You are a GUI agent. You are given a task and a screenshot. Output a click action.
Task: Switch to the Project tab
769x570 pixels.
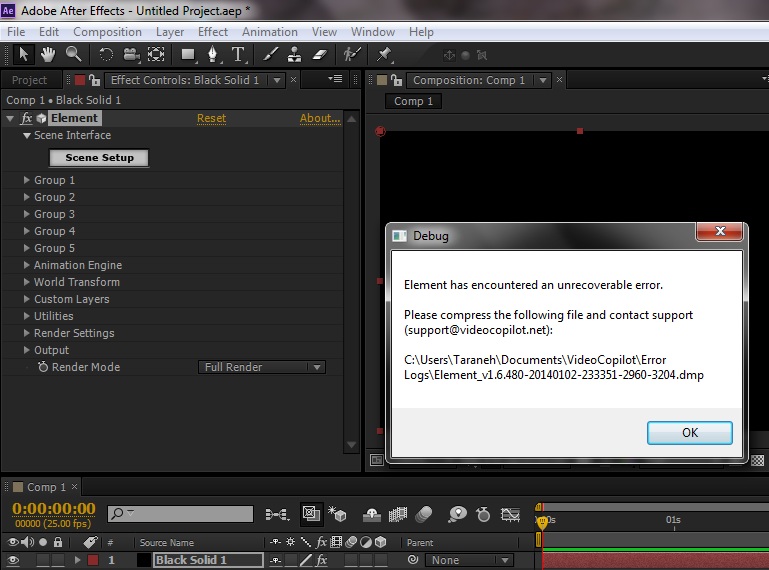click(x=29, y=80)
